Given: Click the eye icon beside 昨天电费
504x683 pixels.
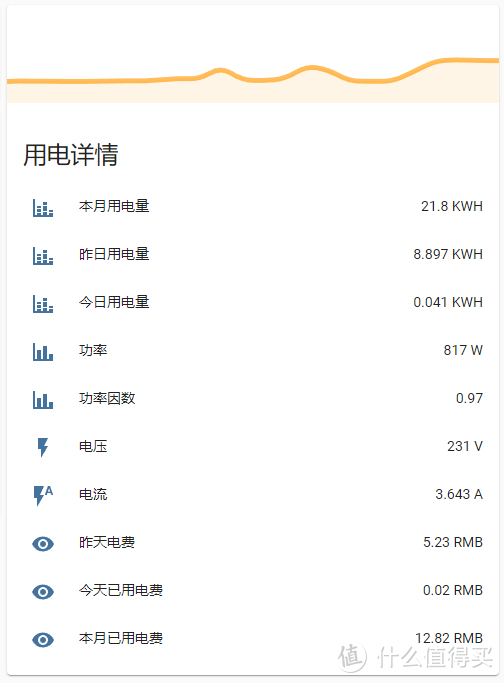Looking at the screenshot, I should 43,544.
